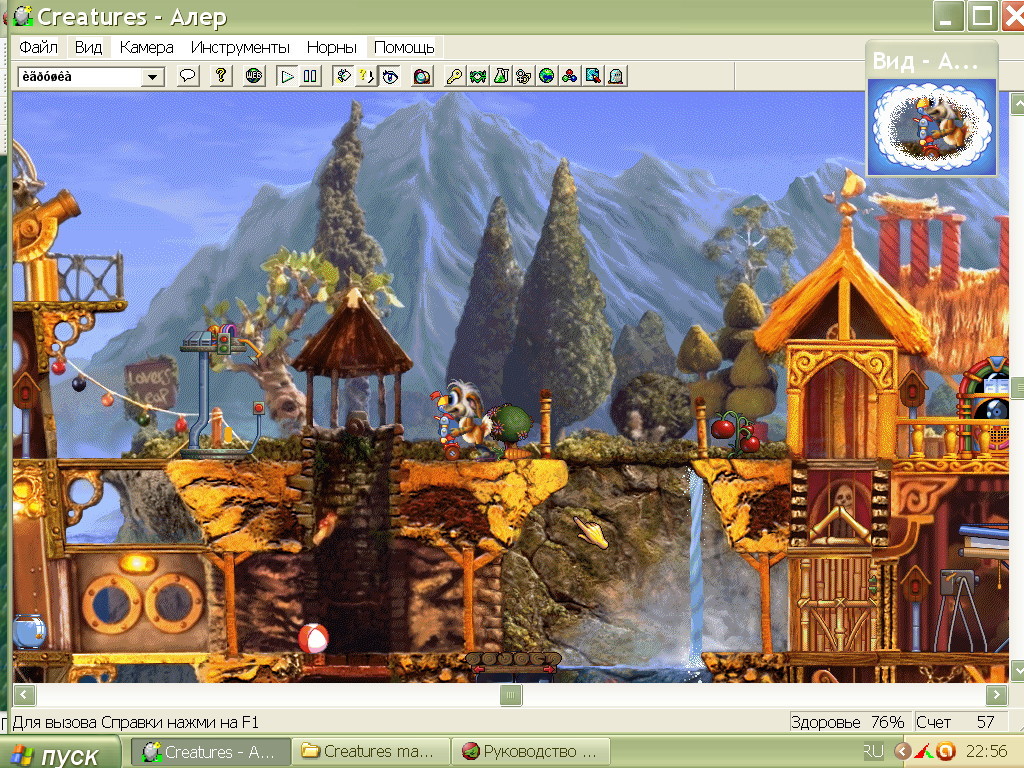Image resolution: width=1024 pixels, height=768 pixels.
Task: Click the yellow question mark help icon
Action: [x=221, y=76]
